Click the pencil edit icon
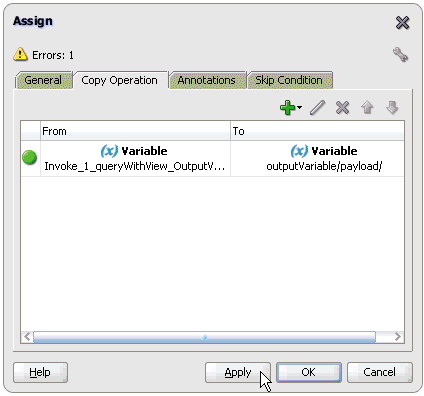The image size is (424, 396). tap(317, 108)
